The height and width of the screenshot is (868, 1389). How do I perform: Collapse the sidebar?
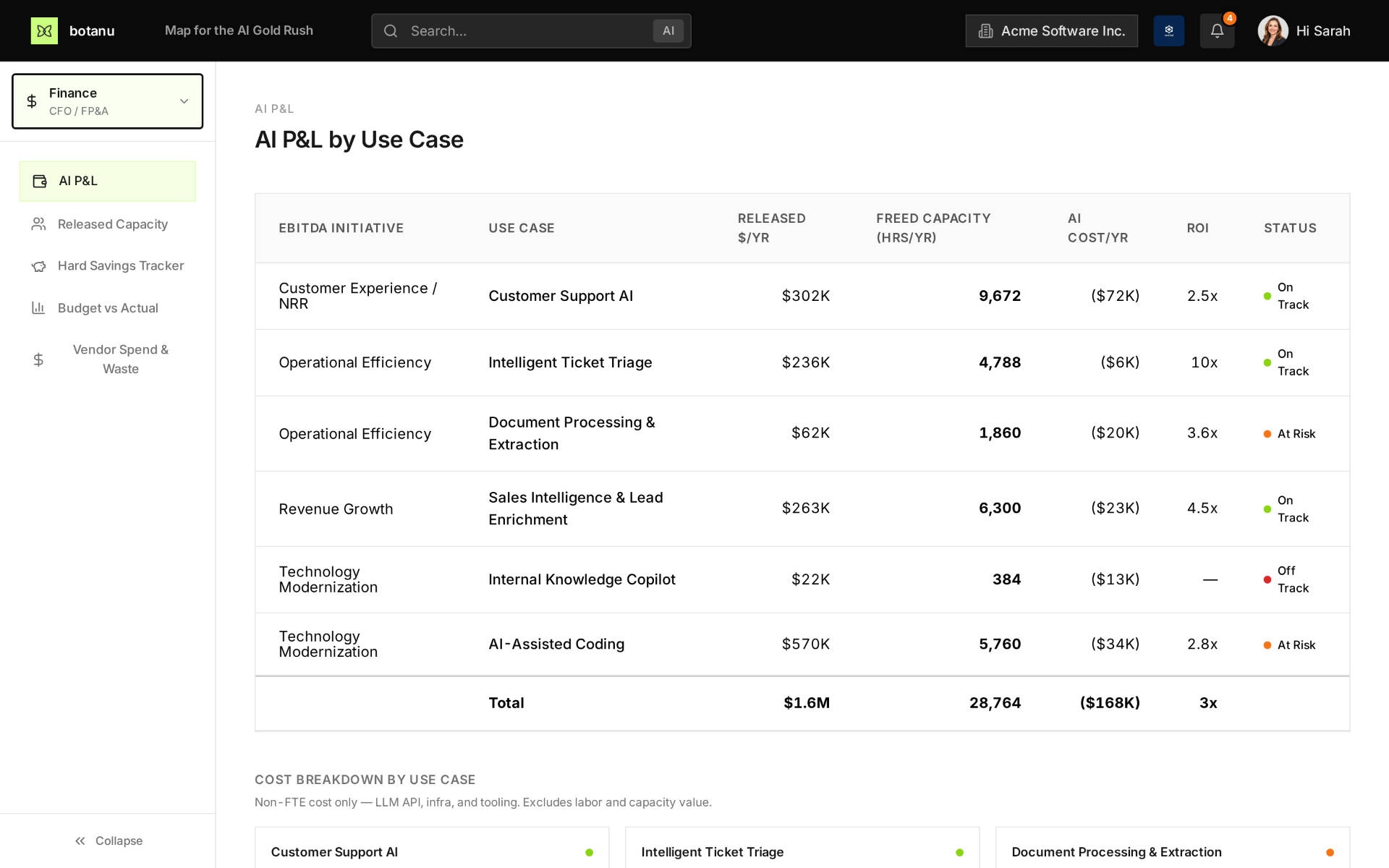[x=108, y=841]
